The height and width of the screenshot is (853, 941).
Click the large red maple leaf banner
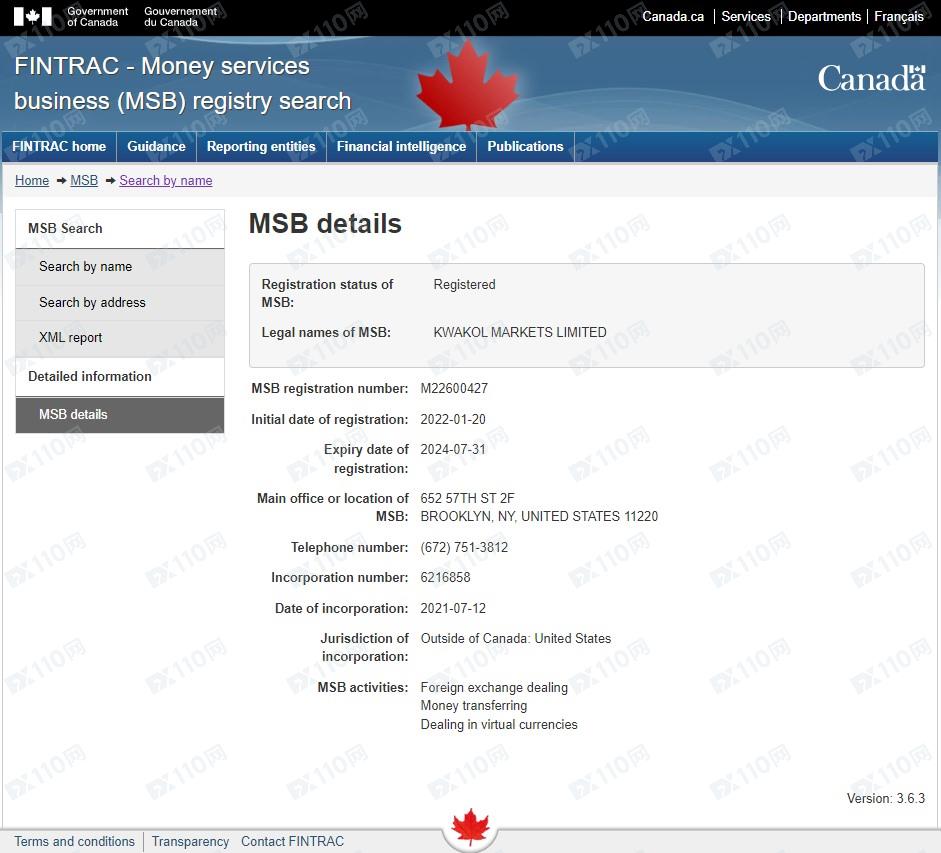pyautogui.click(x=467, y=87)
